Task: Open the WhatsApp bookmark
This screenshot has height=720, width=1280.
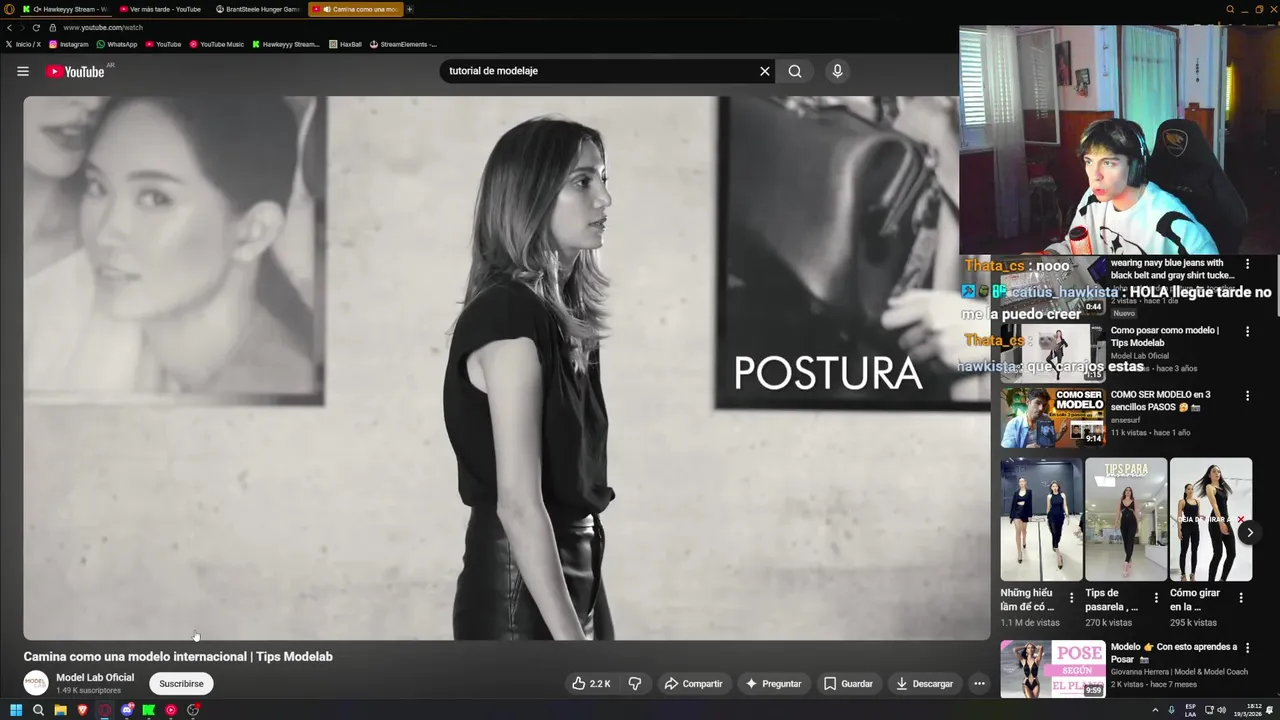Action: pos(117,44)
